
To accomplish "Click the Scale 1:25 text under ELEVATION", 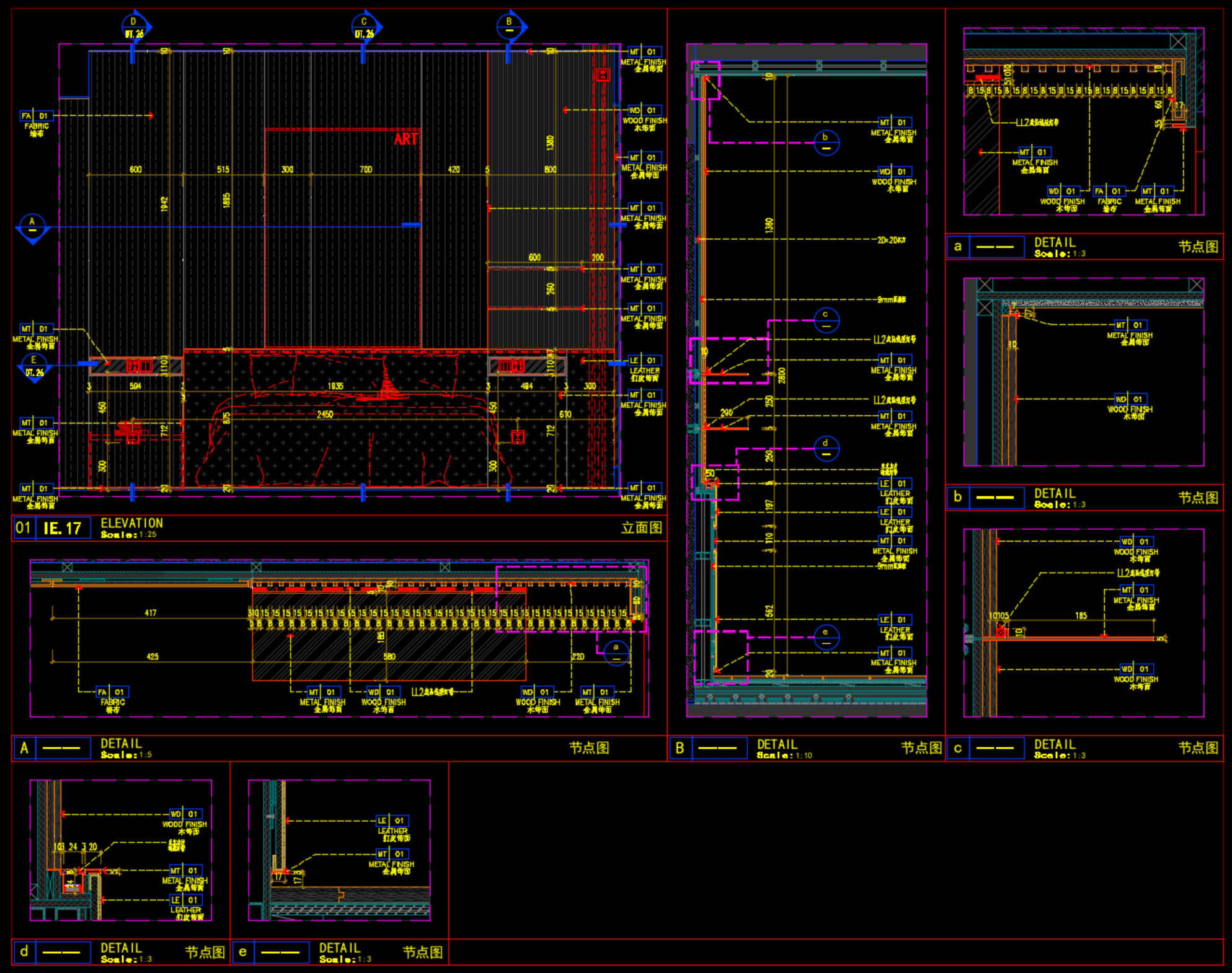I will point(129,535).
